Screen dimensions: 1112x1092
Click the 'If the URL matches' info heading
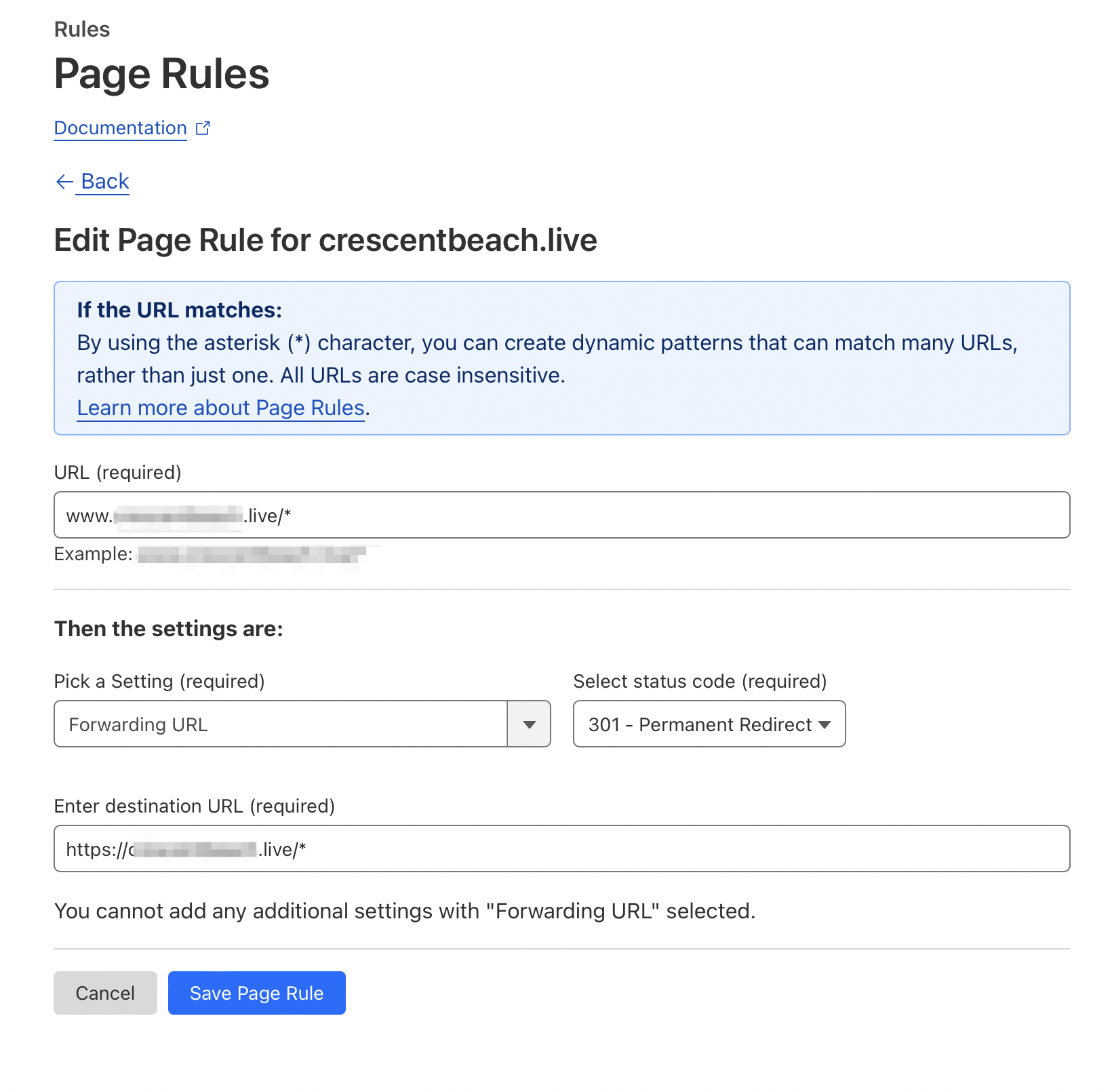point(179,310)
